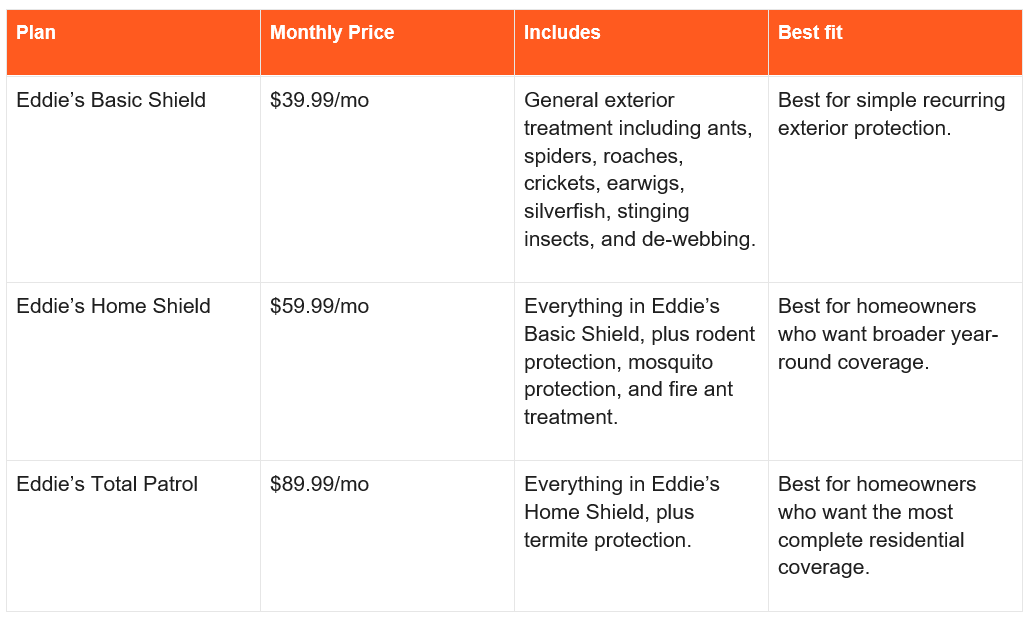Select the fire ant treatment text
The height and width of the screenshot is (633, 1033).
tap(628, 403)
